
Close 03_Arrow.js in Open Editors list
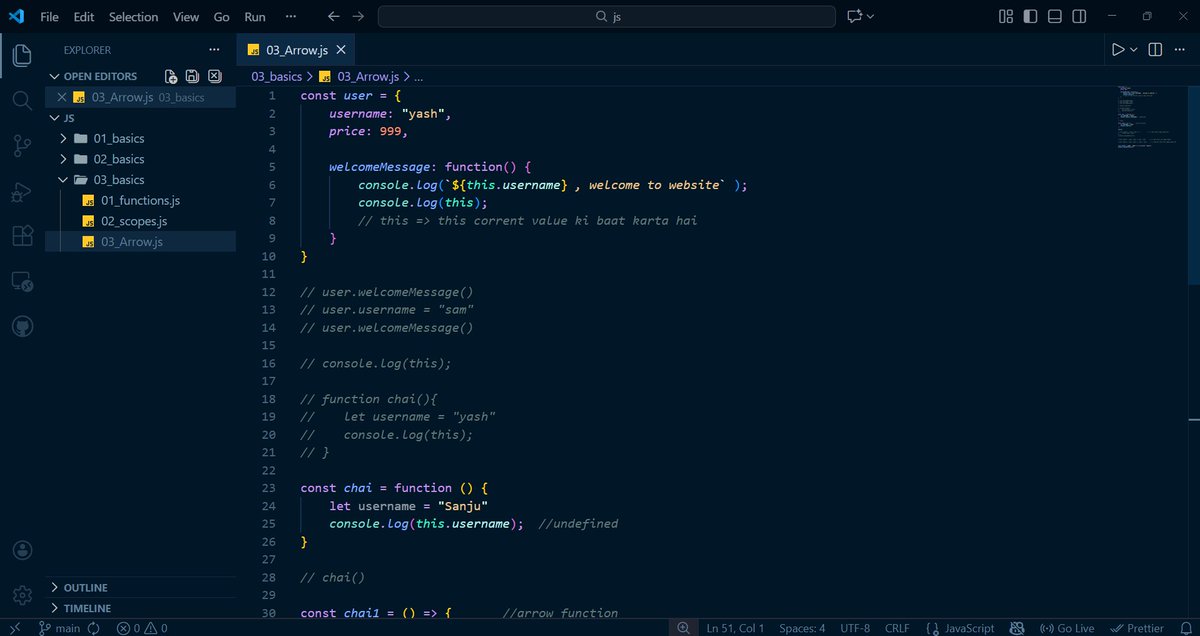click(x=62, y=97)
